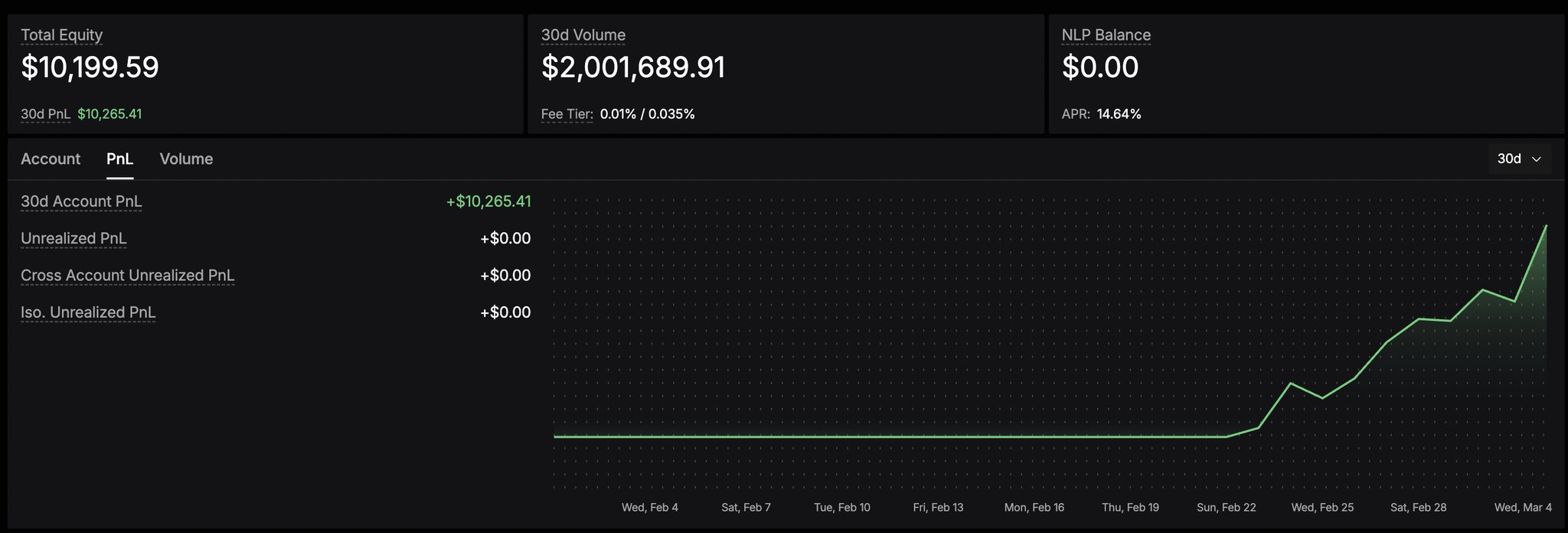Click the $10,199.59 total equity value

click(90, 67)
